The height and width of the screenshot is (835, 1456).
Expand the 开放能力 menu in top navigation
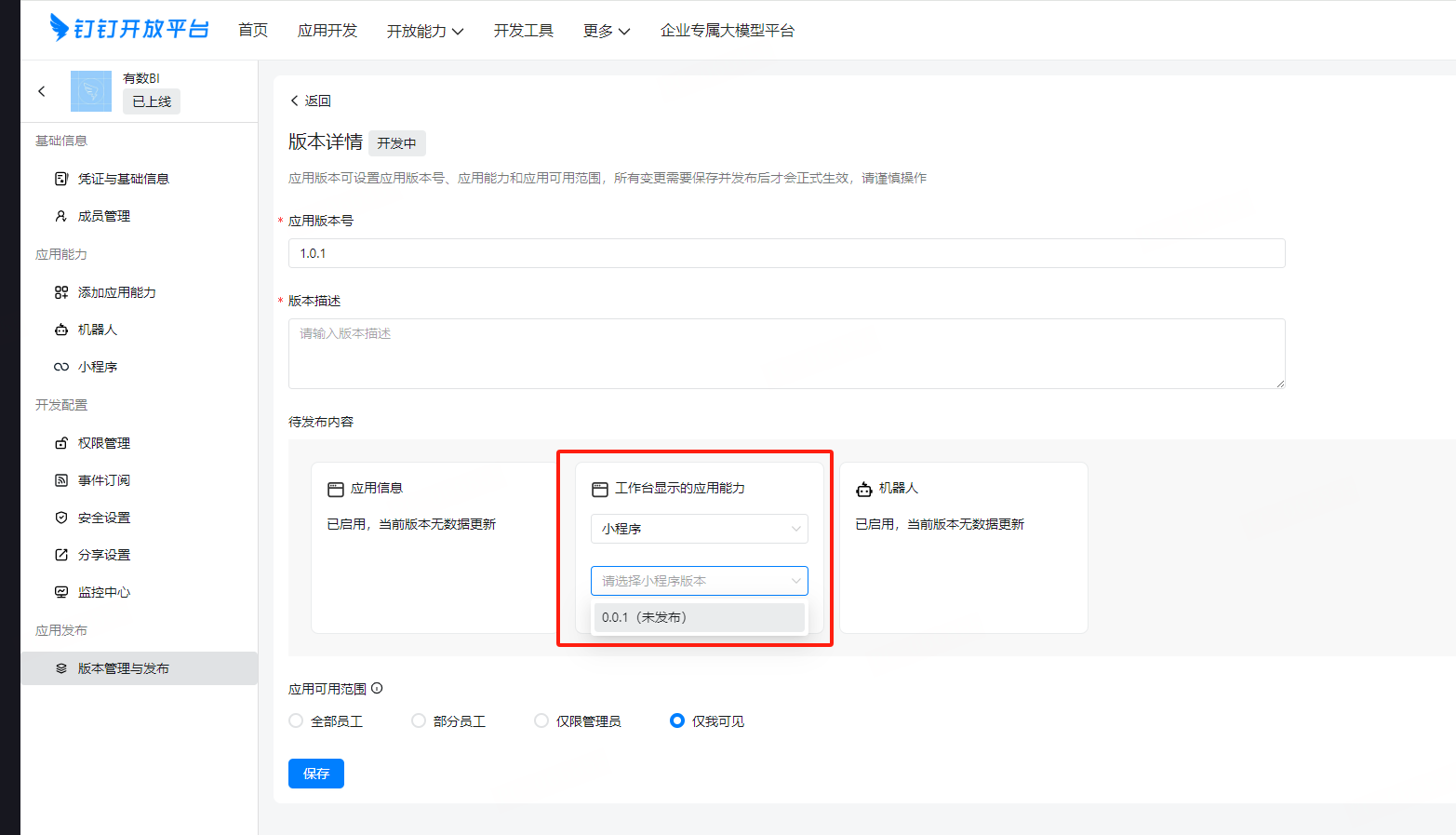click(x=424, y=31)
